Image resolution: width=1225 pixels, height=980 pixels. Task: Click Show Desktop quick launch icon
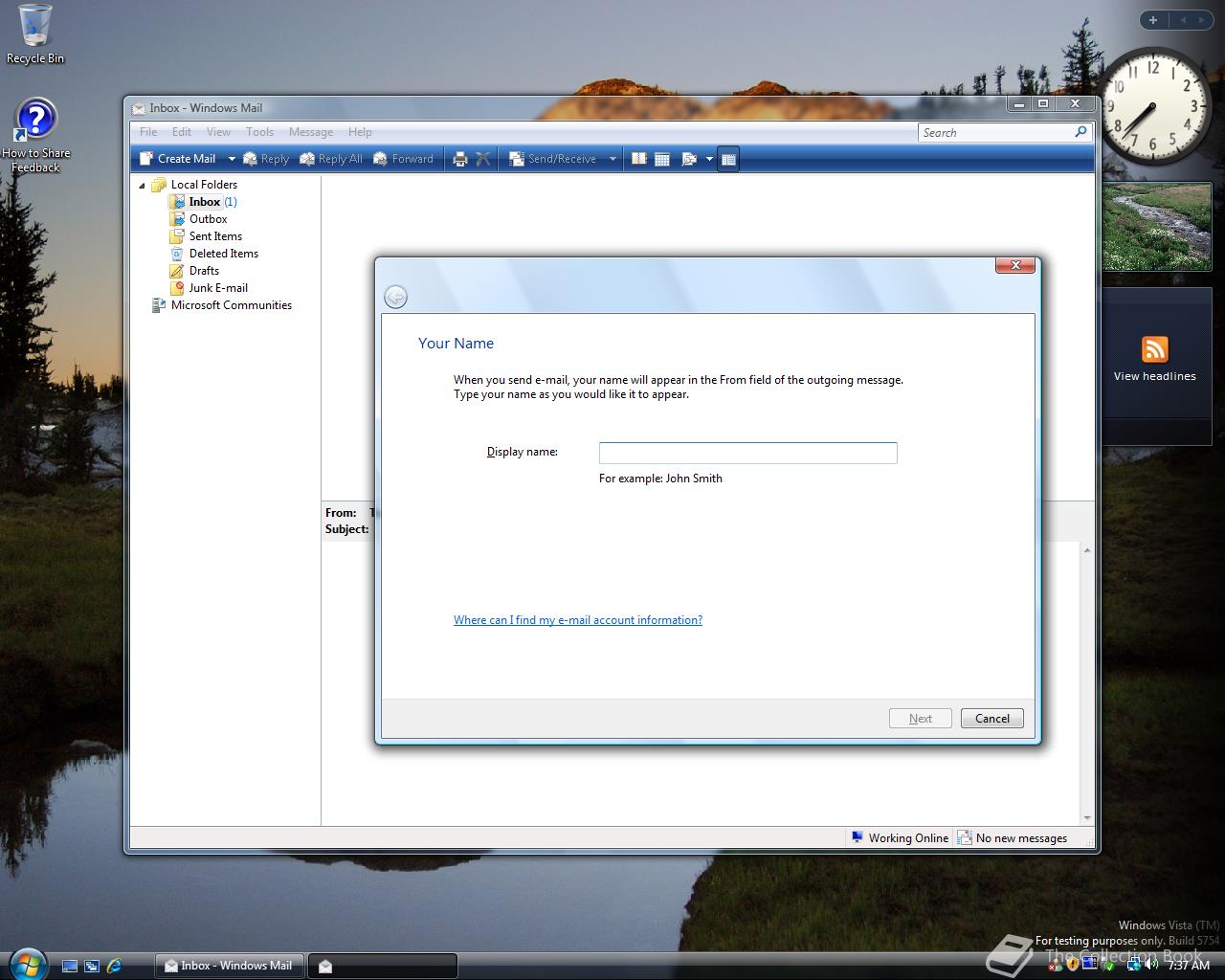[x=70, y=966]
